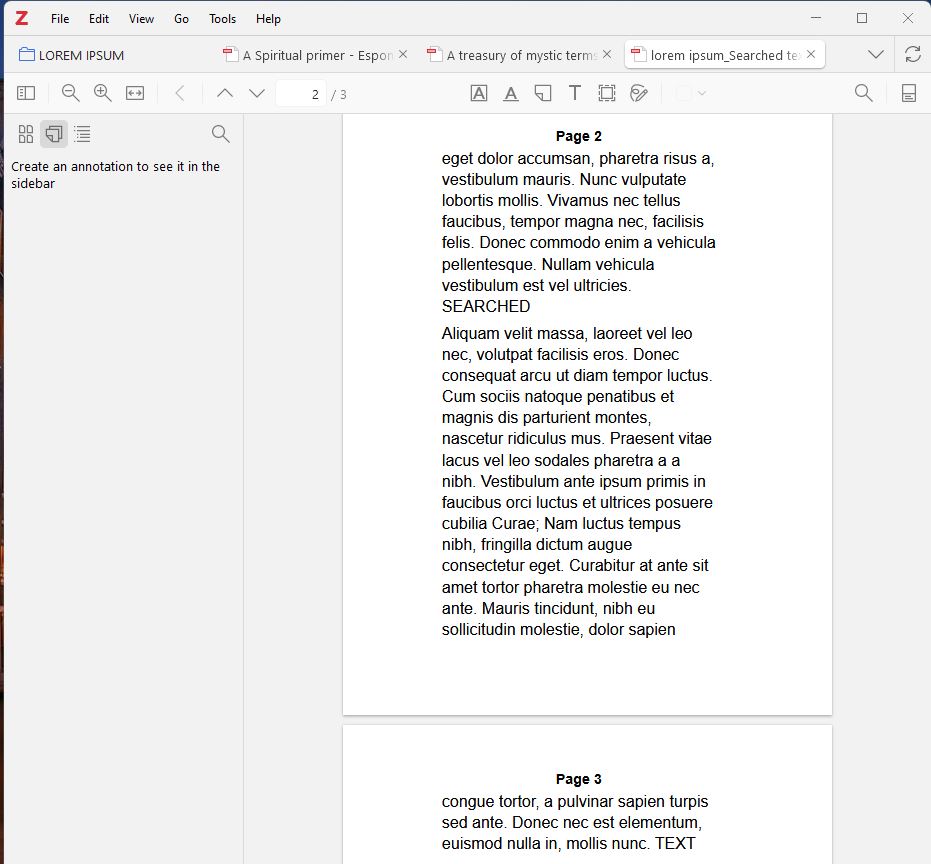Open the View menu

(141, 19)
